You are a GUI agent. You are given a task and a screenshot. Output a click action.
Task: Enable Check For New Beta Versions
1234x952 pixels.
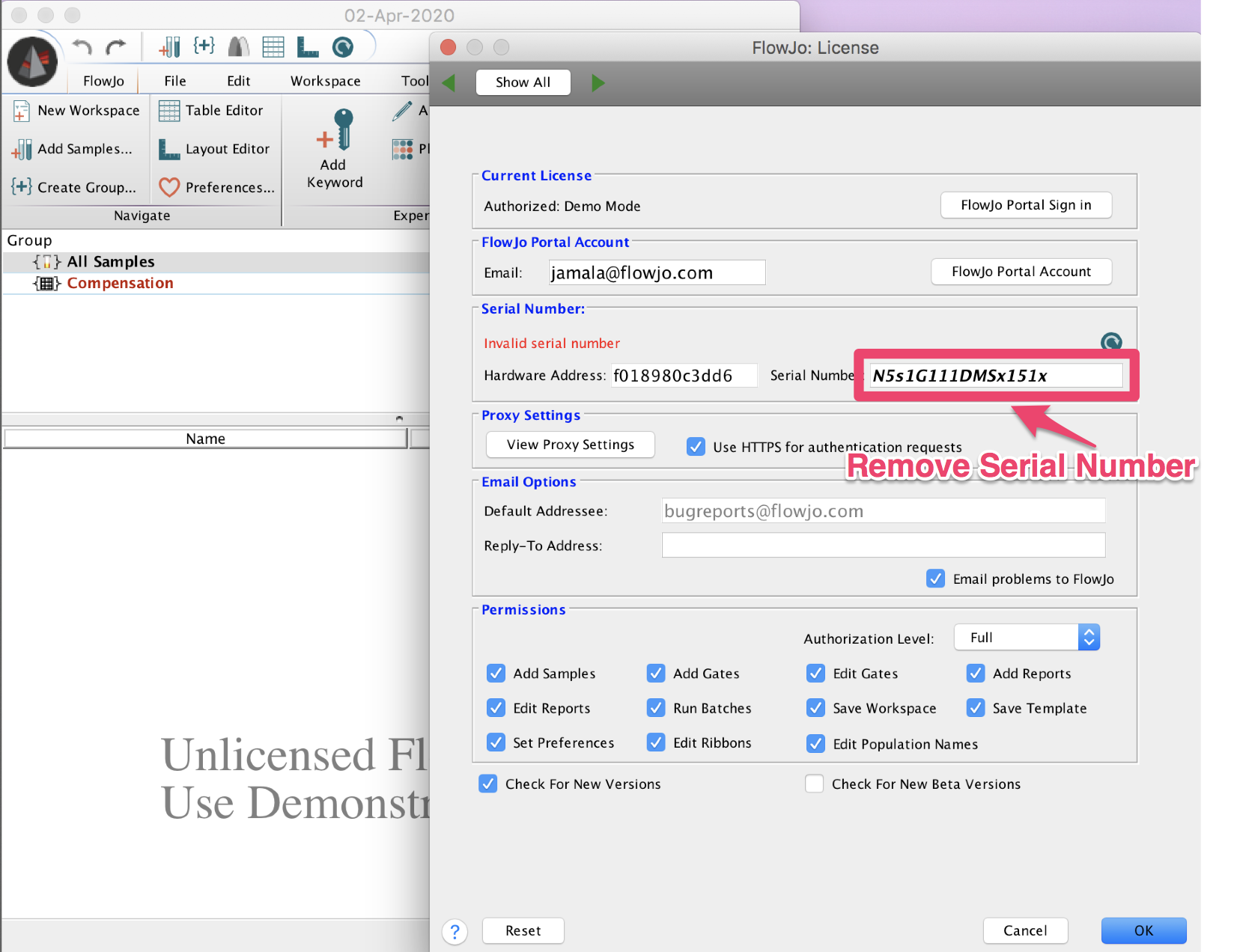[815, 784]
